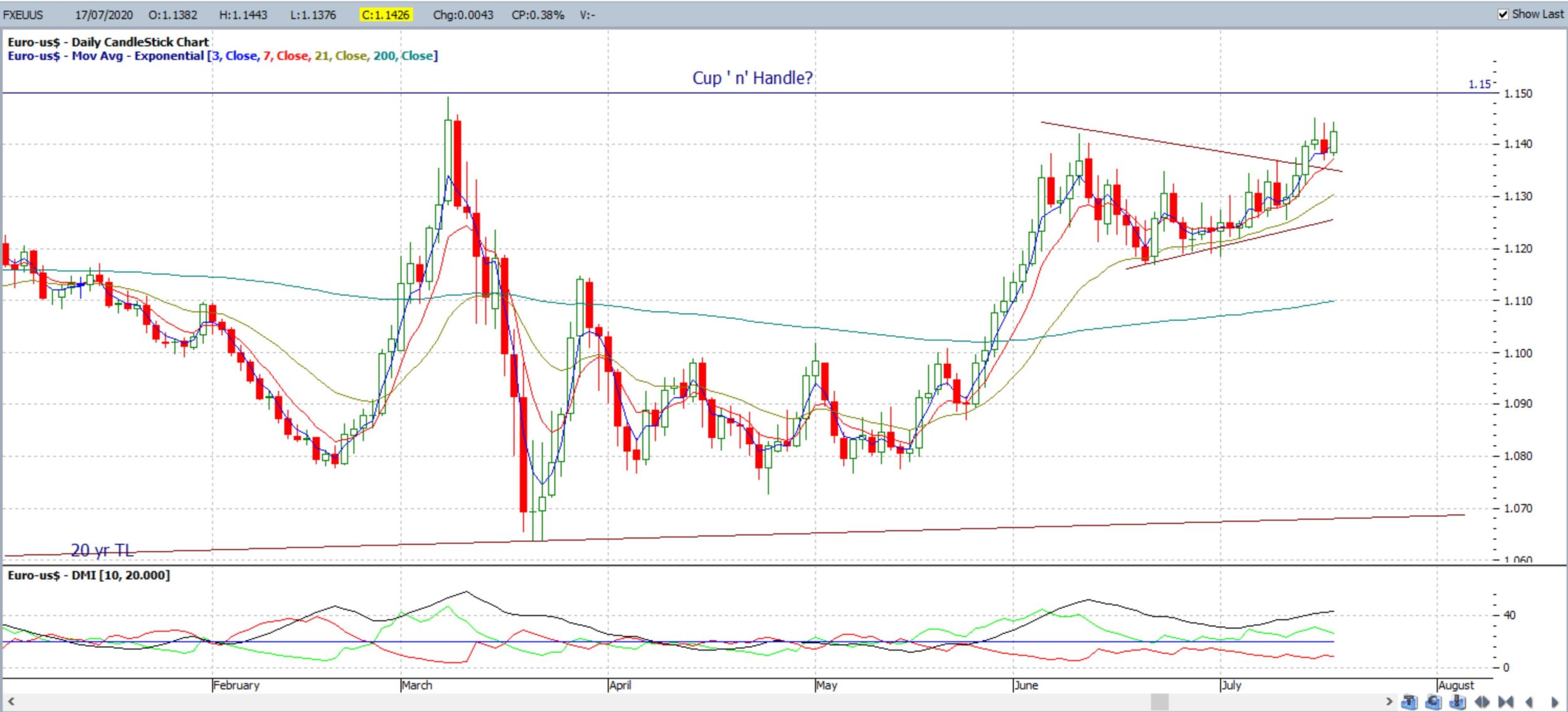Viewport: 1568px width, 712px height.
Task: Click the February date axis label
Action: click(x=236, y=685)
